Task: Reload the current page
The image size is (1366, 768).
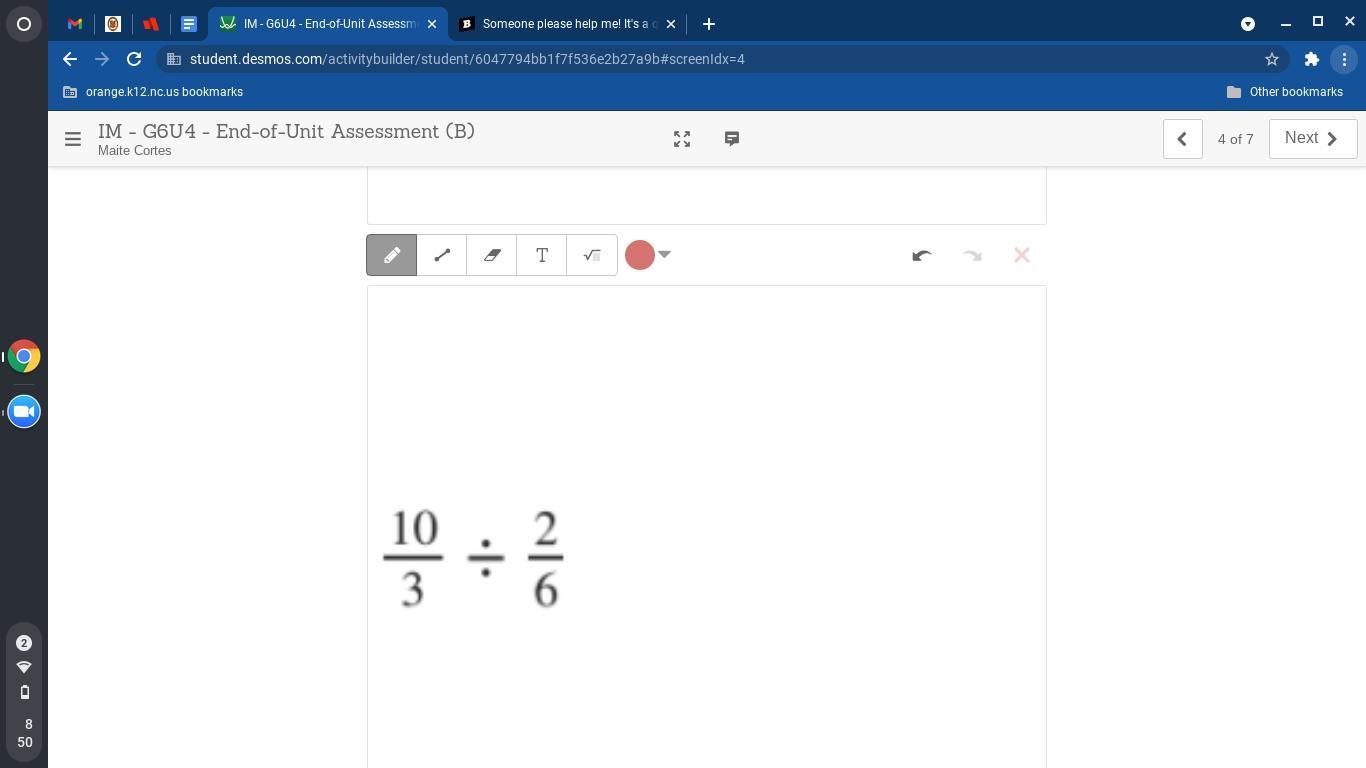Action: (134, 59)
